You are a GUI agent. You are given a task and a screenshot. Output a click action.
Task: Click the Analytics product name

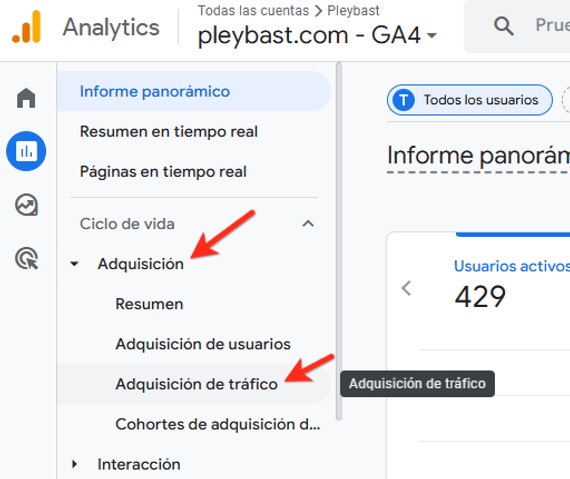point(111,28)
